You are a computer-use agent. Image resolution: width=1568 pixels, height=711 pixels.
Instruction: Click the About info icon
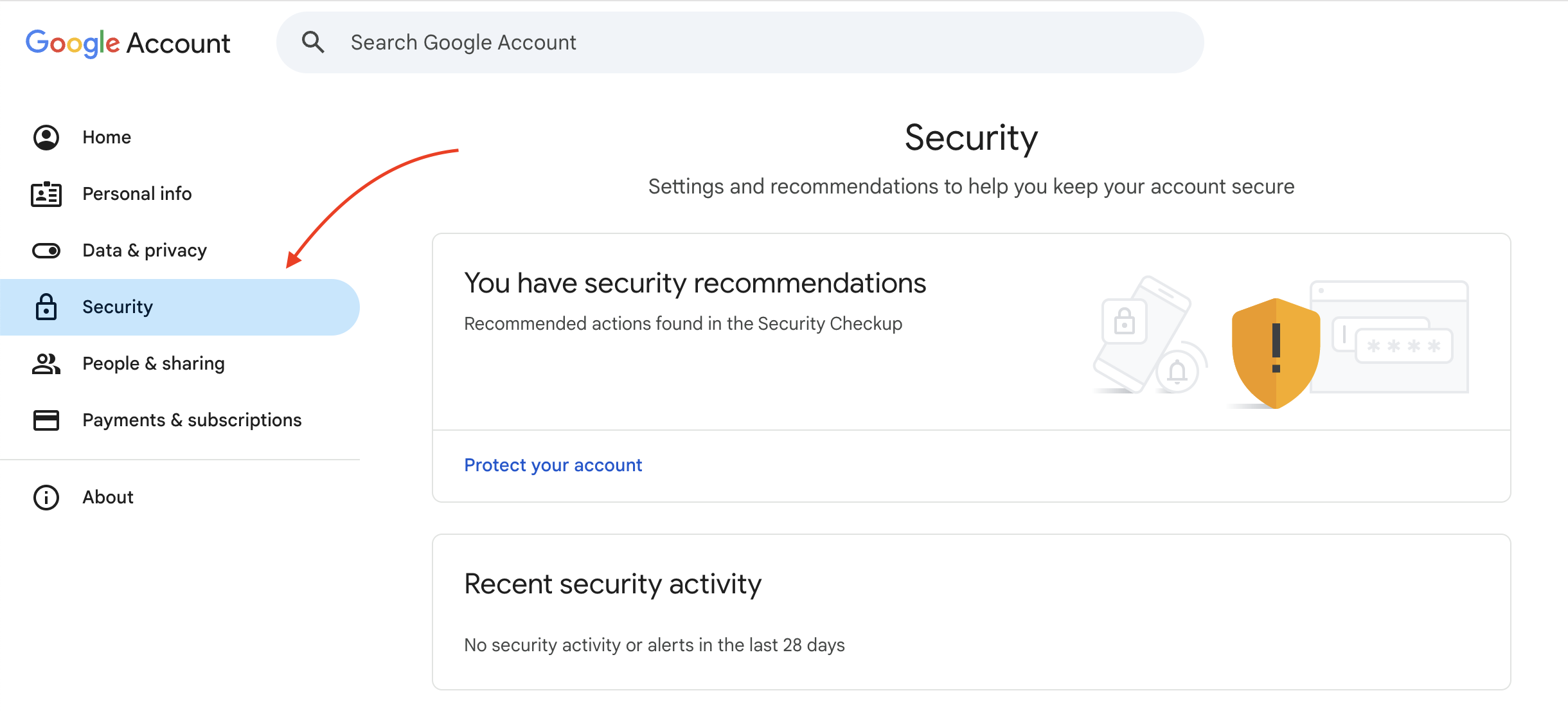click(x=45, y=496)
